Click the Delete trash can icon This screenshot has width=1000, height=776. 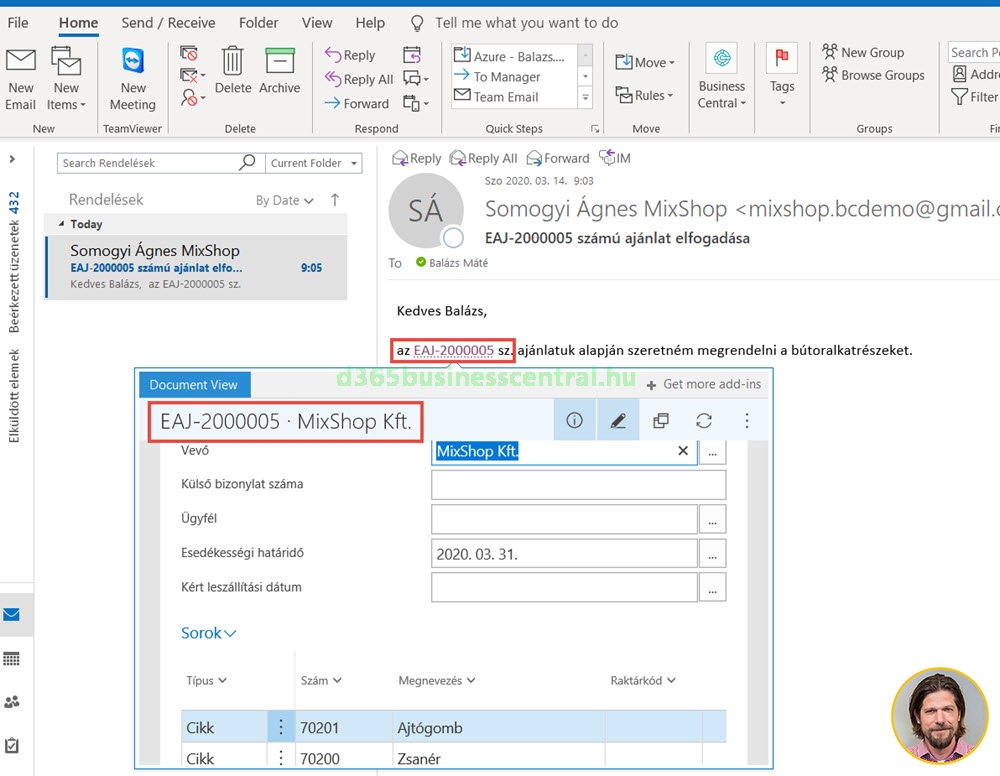[233, 70]
